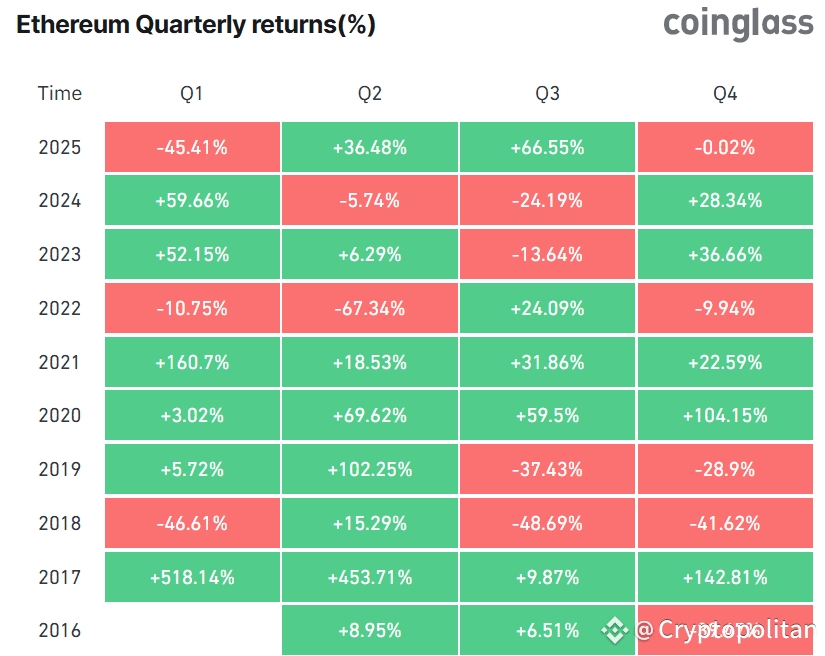Select the Q2 column header
The height and width of the screenshot is (656, 825).
click(x=370, y=94)
